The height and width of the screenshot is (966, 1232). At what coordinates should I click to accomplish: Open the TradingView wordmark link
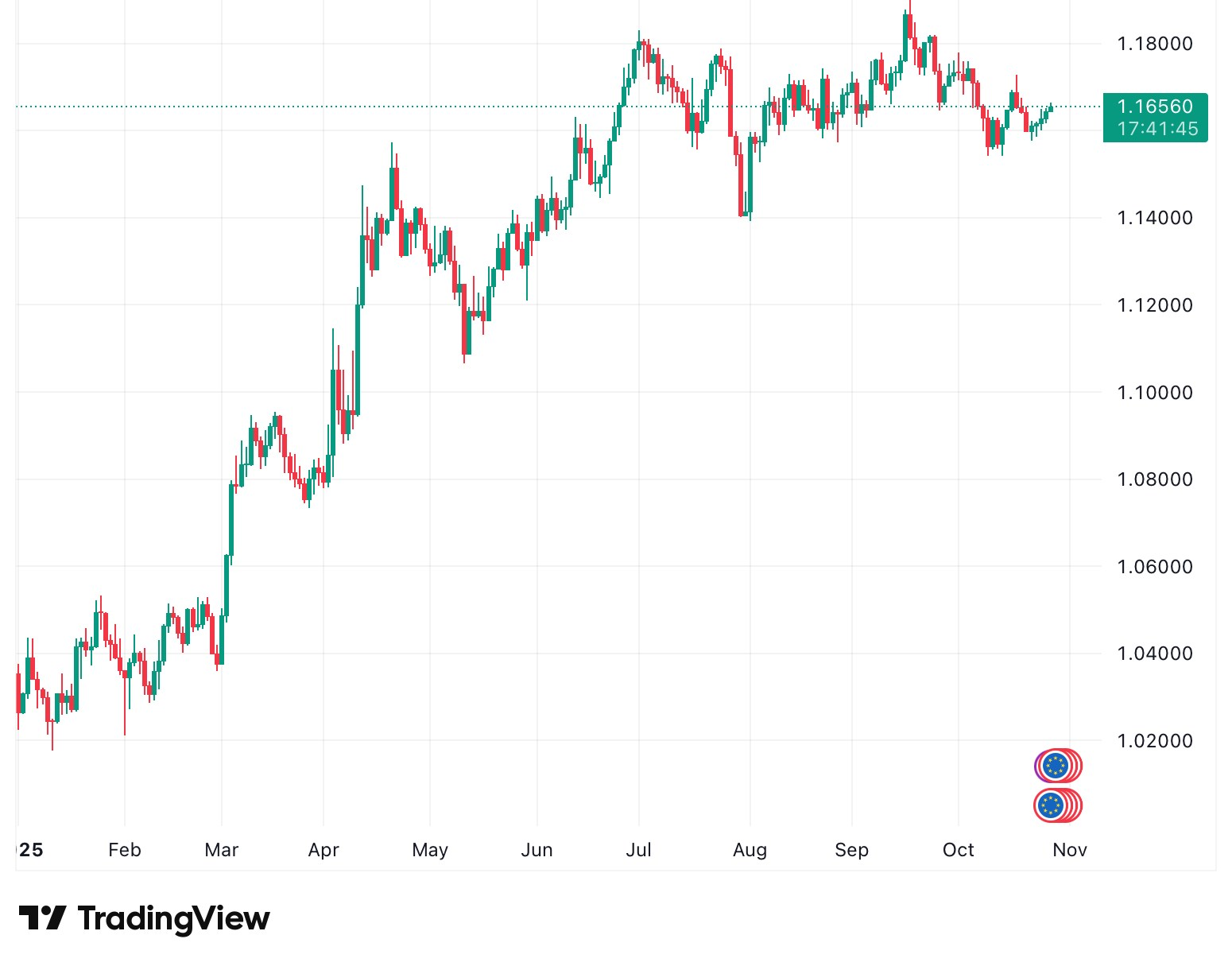coord(174,918)
